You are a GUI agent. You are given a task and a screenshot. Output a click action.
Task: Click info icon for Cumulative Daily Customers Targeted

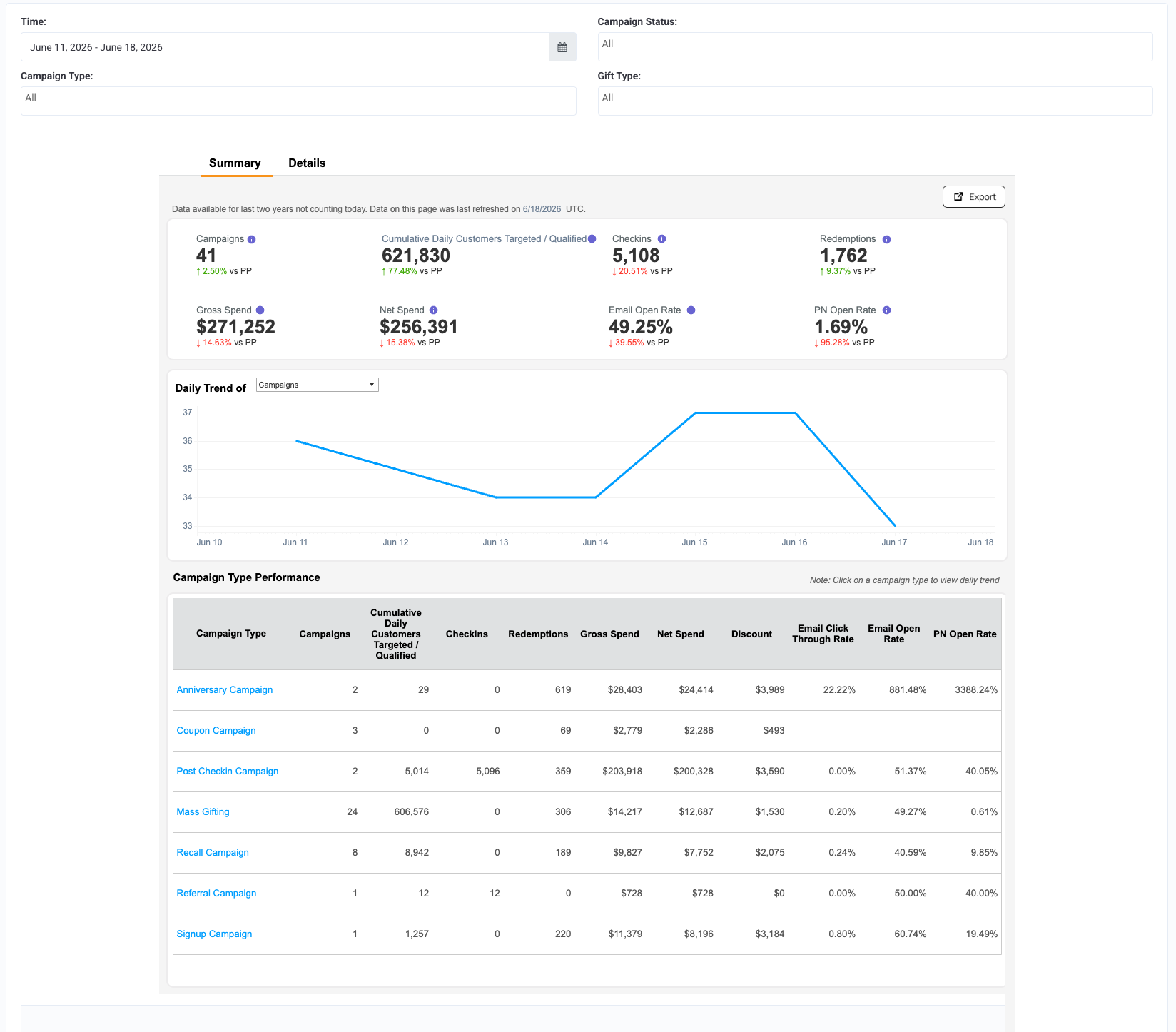click(x=592, y=239)
